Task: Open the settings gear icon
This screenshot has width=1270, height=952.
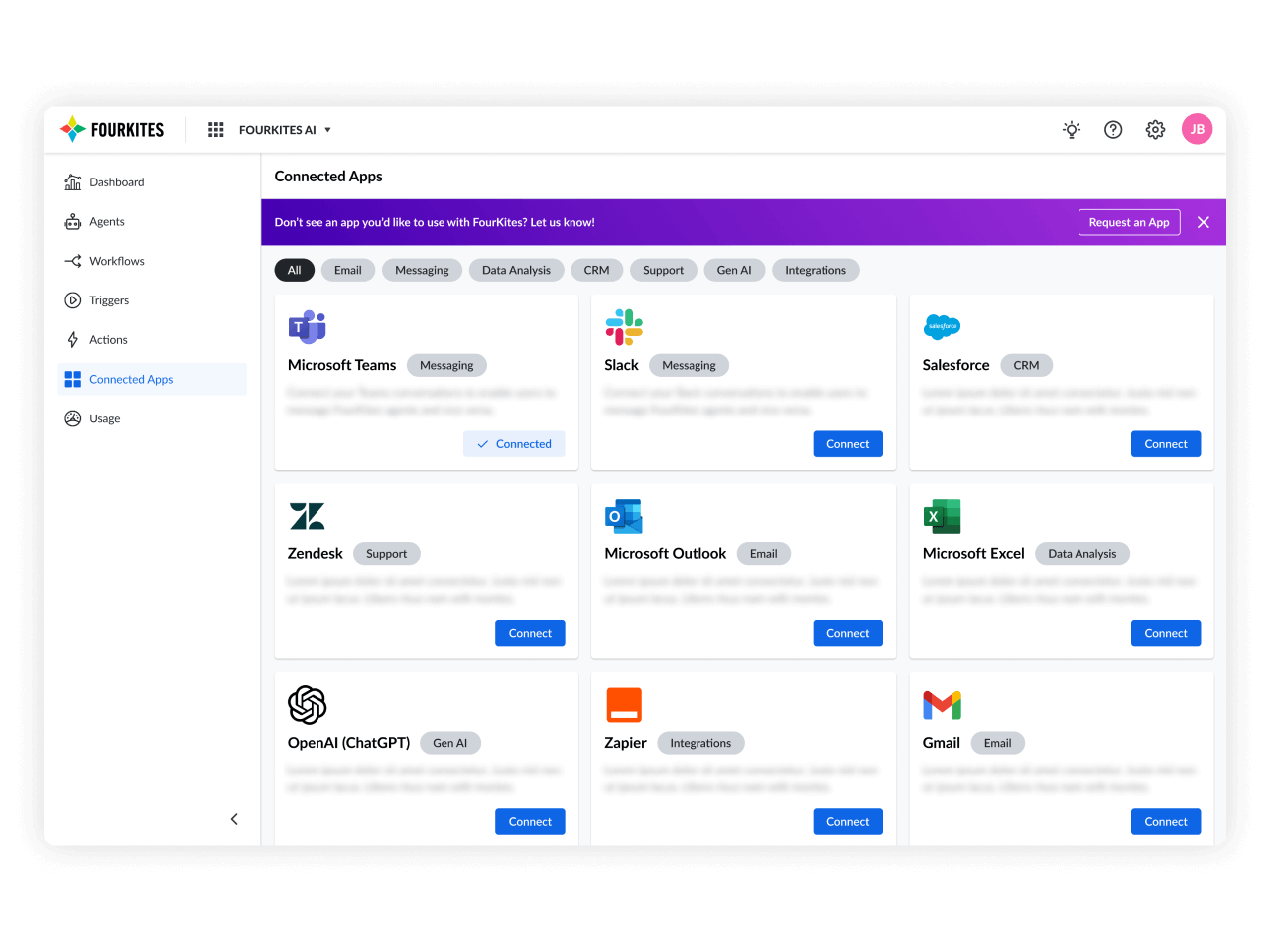Action: click(1155, 130)
